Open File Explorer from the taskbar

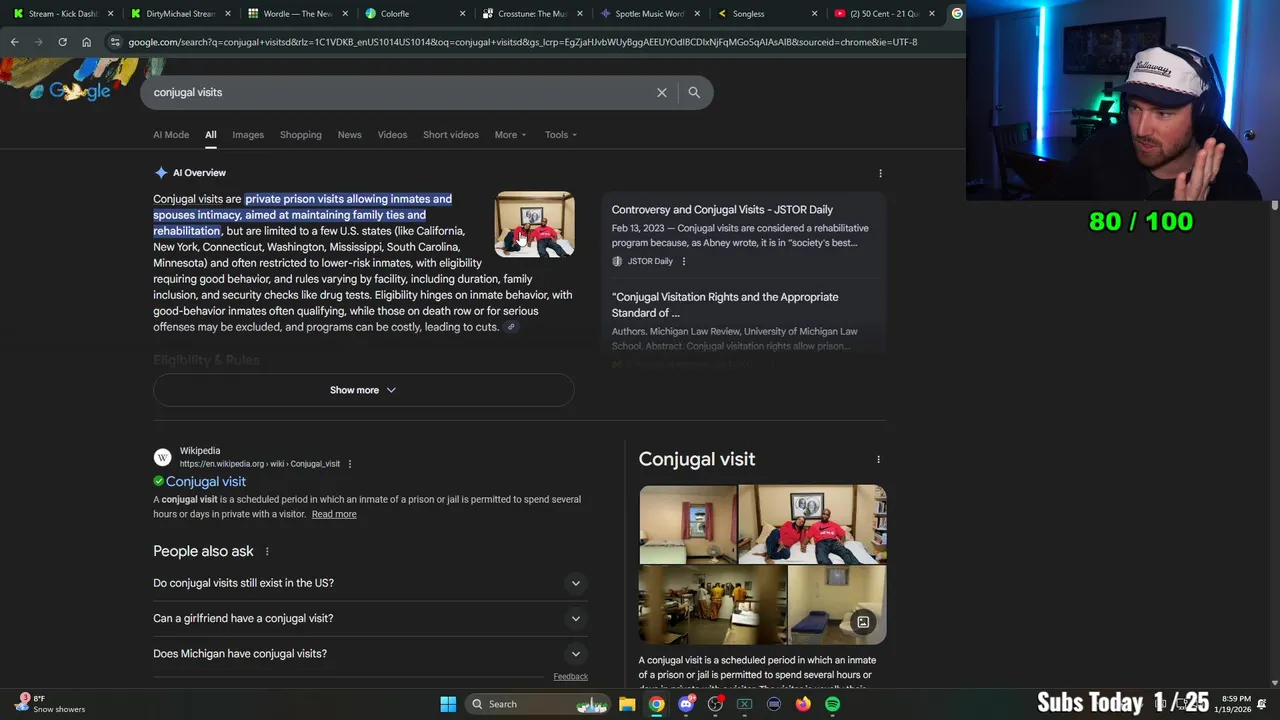tap(627, 704)
